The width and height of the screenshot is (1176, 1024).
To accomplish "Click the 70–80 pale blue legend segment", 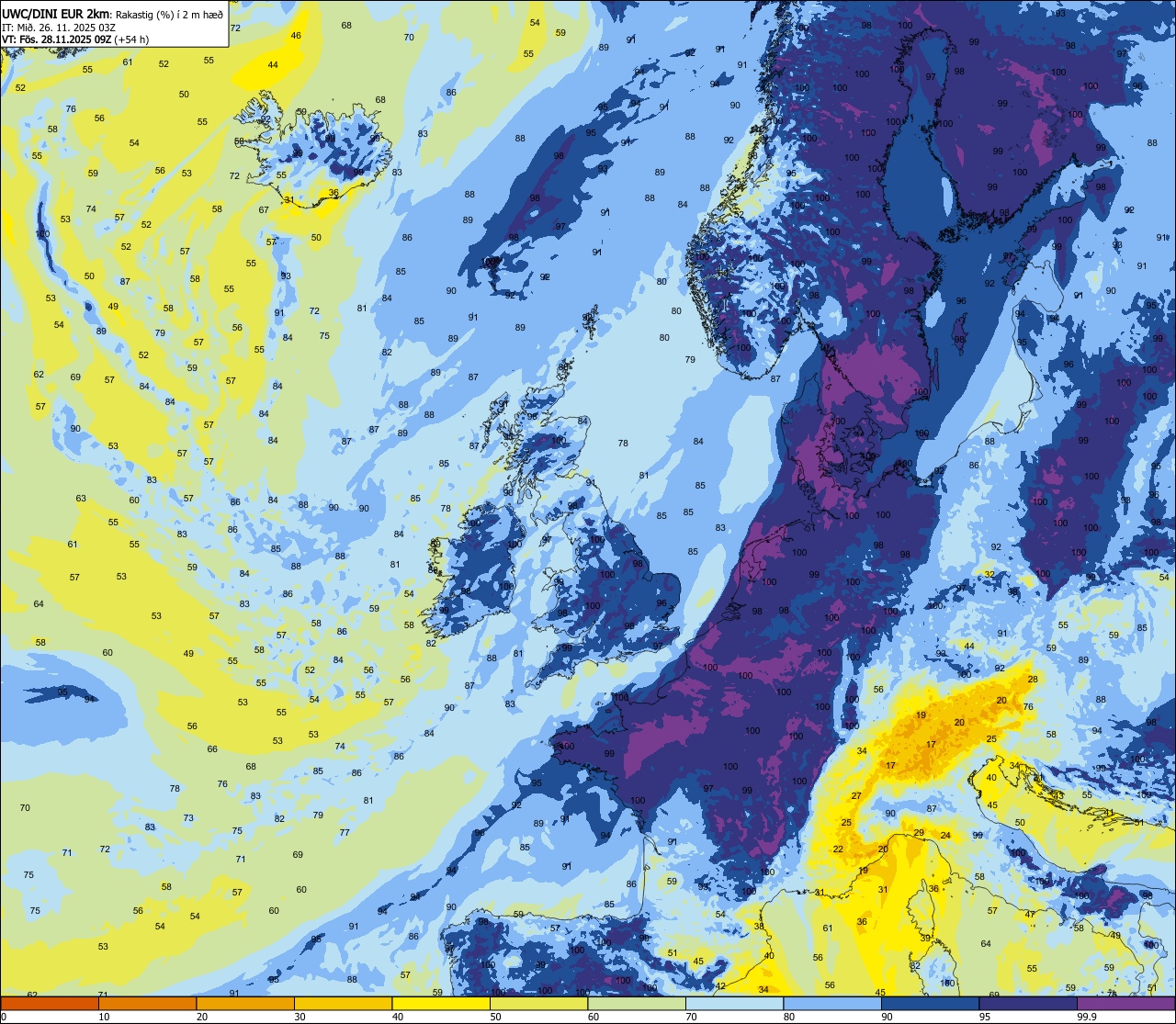I will (x=734, y=1004).
